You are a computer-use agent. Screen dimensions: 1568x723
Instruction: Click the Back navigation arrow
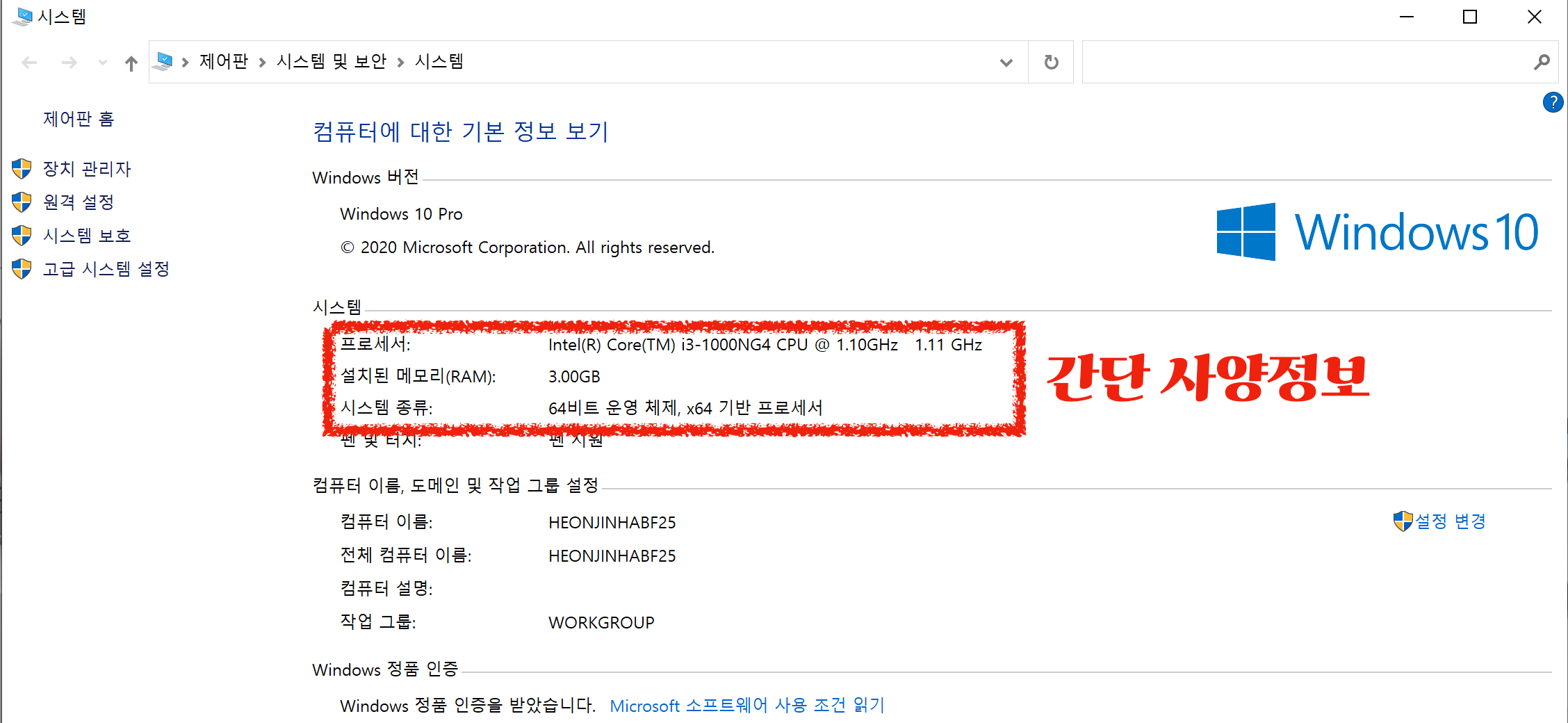tap(29, 63)
